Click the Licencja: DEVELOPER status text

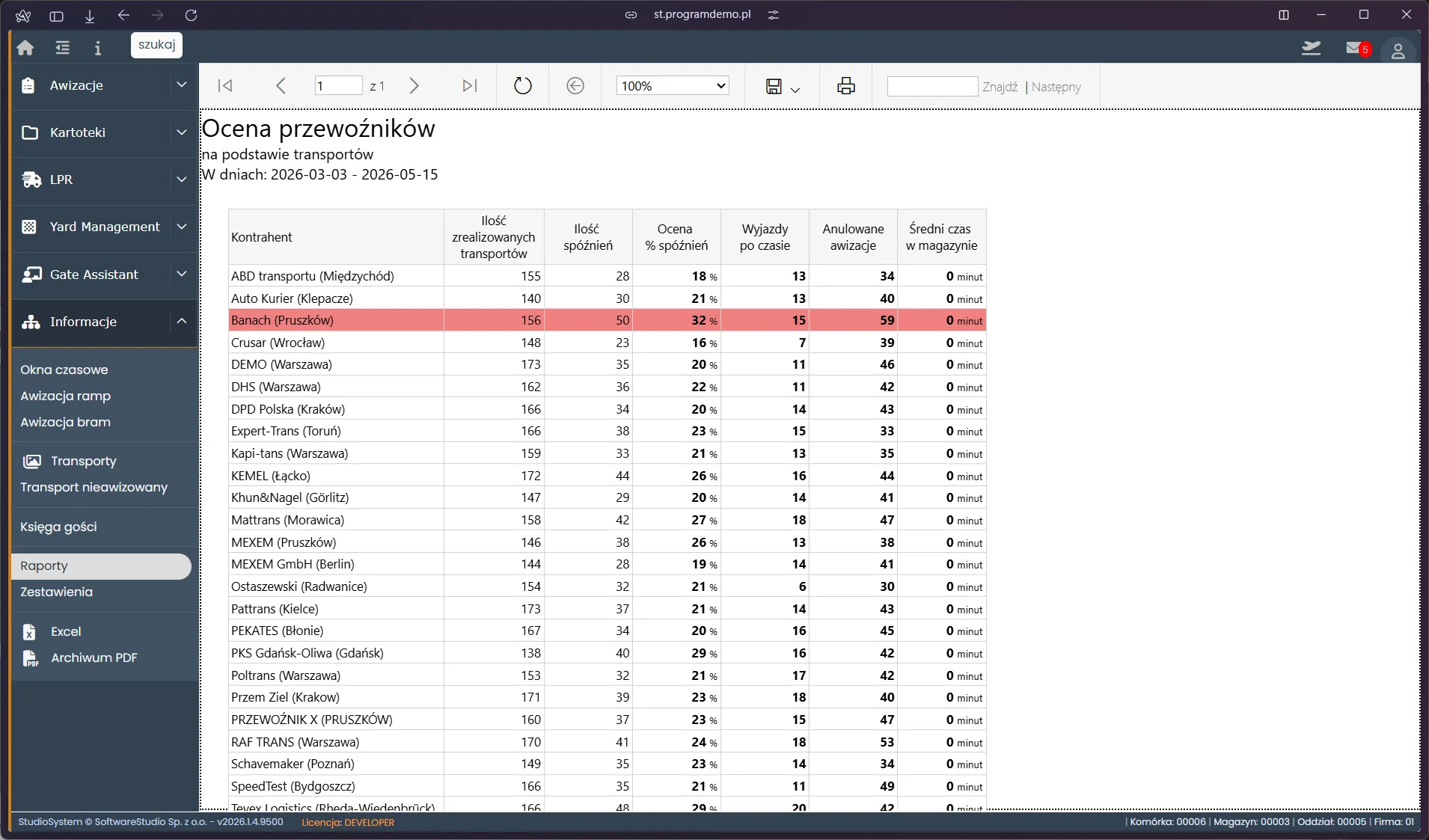point(348,822)
